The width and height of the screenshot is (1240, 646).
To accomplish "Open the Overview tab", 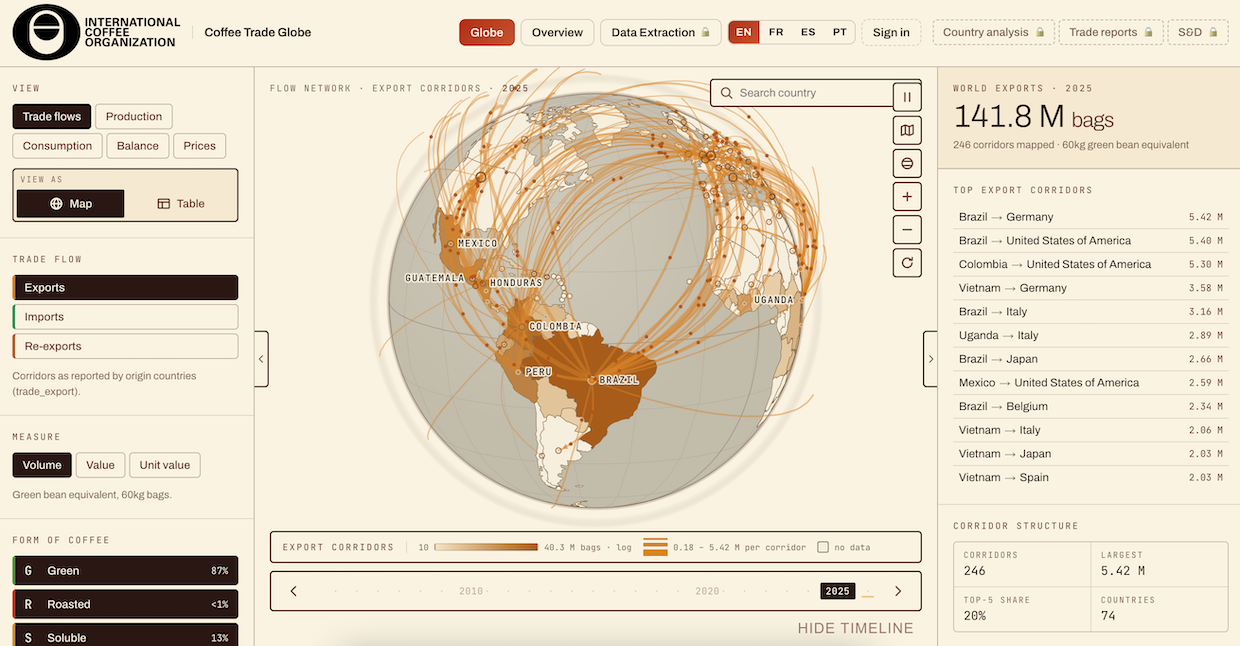I will (x=557, y=32).
